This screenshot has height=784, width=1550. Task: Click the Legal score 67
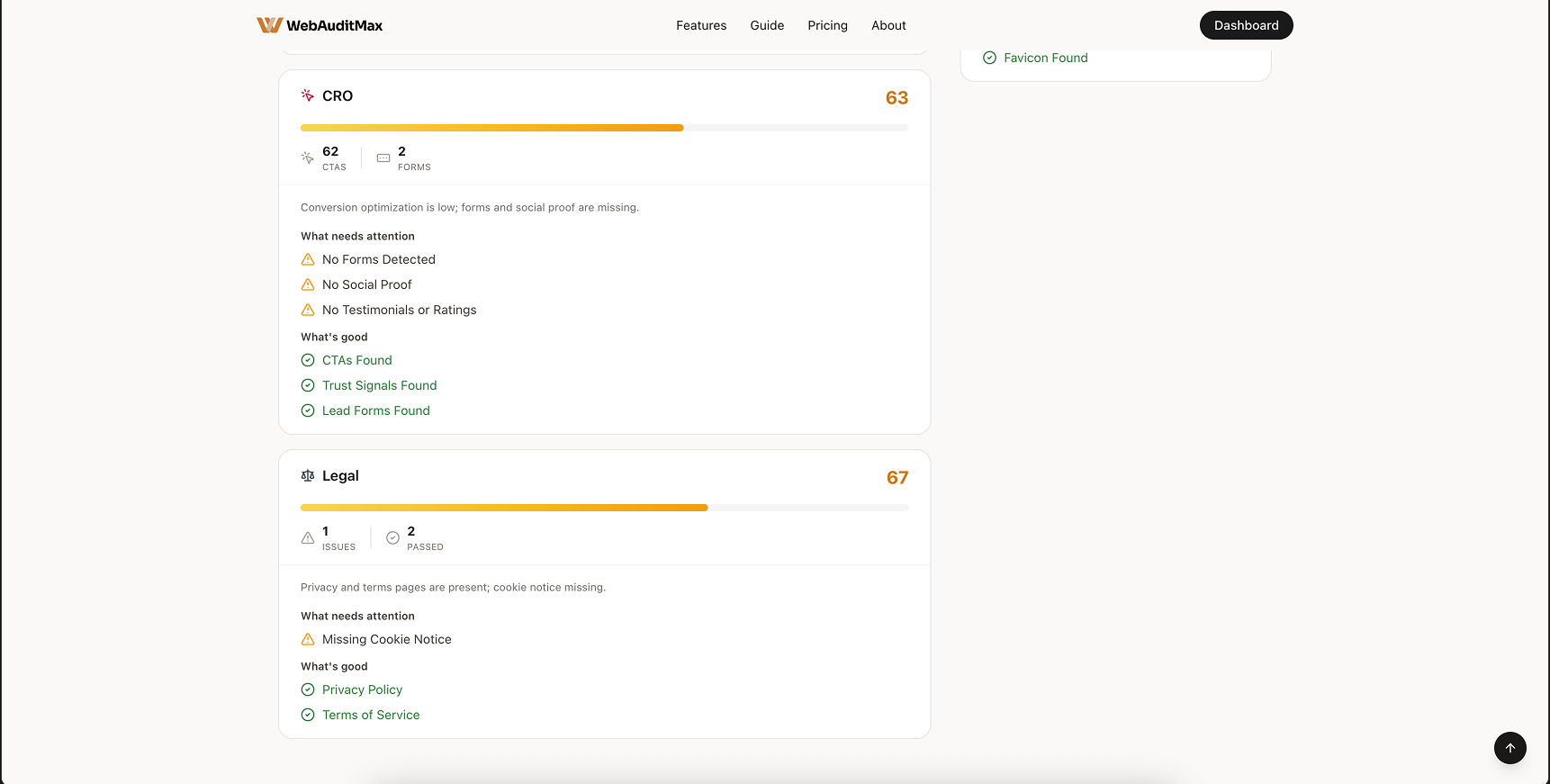pyautogui.click(x=897, y=477)
